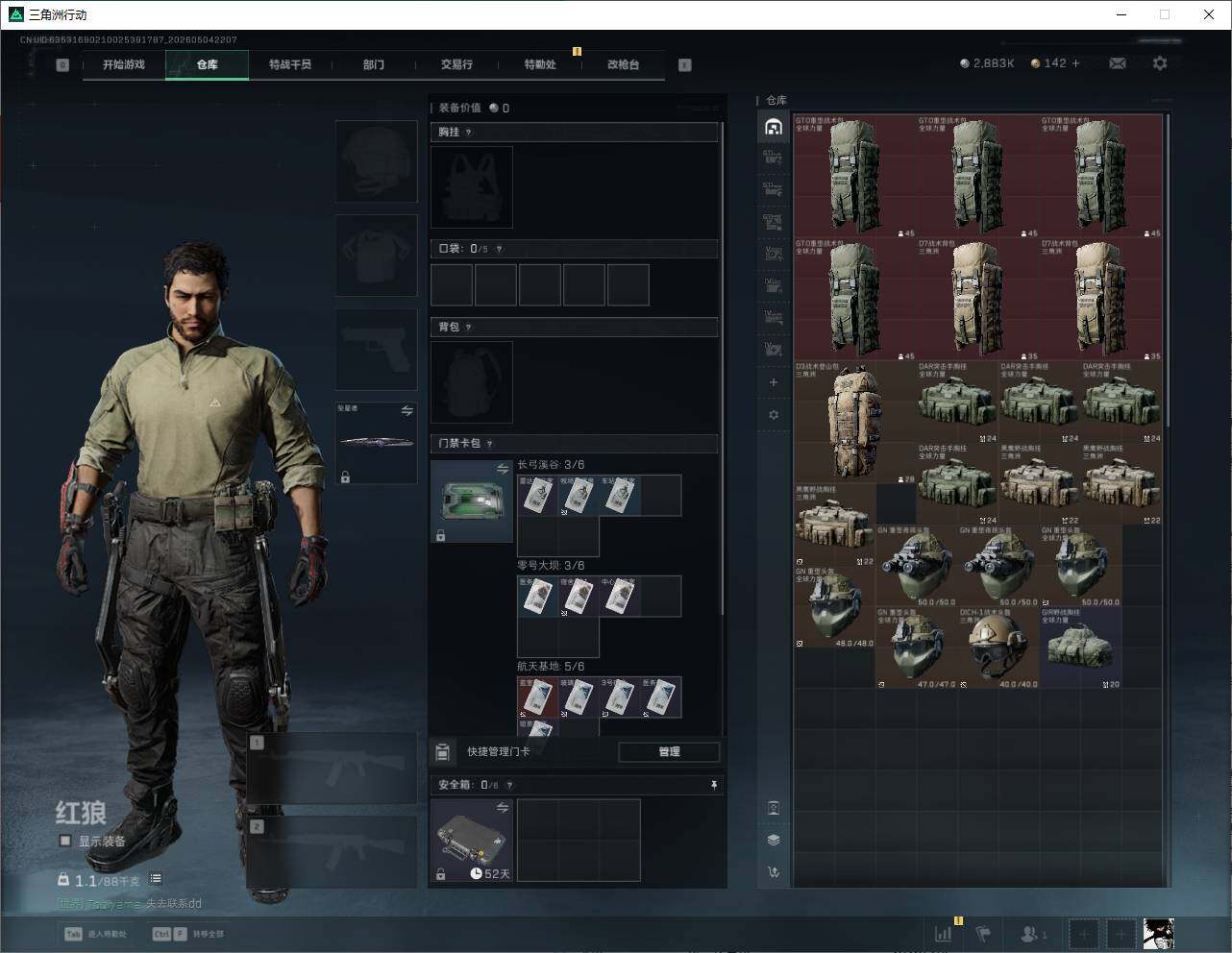1232x953 pixels.
Task: Open the player avatar in bottom right
Action: 1158,933
